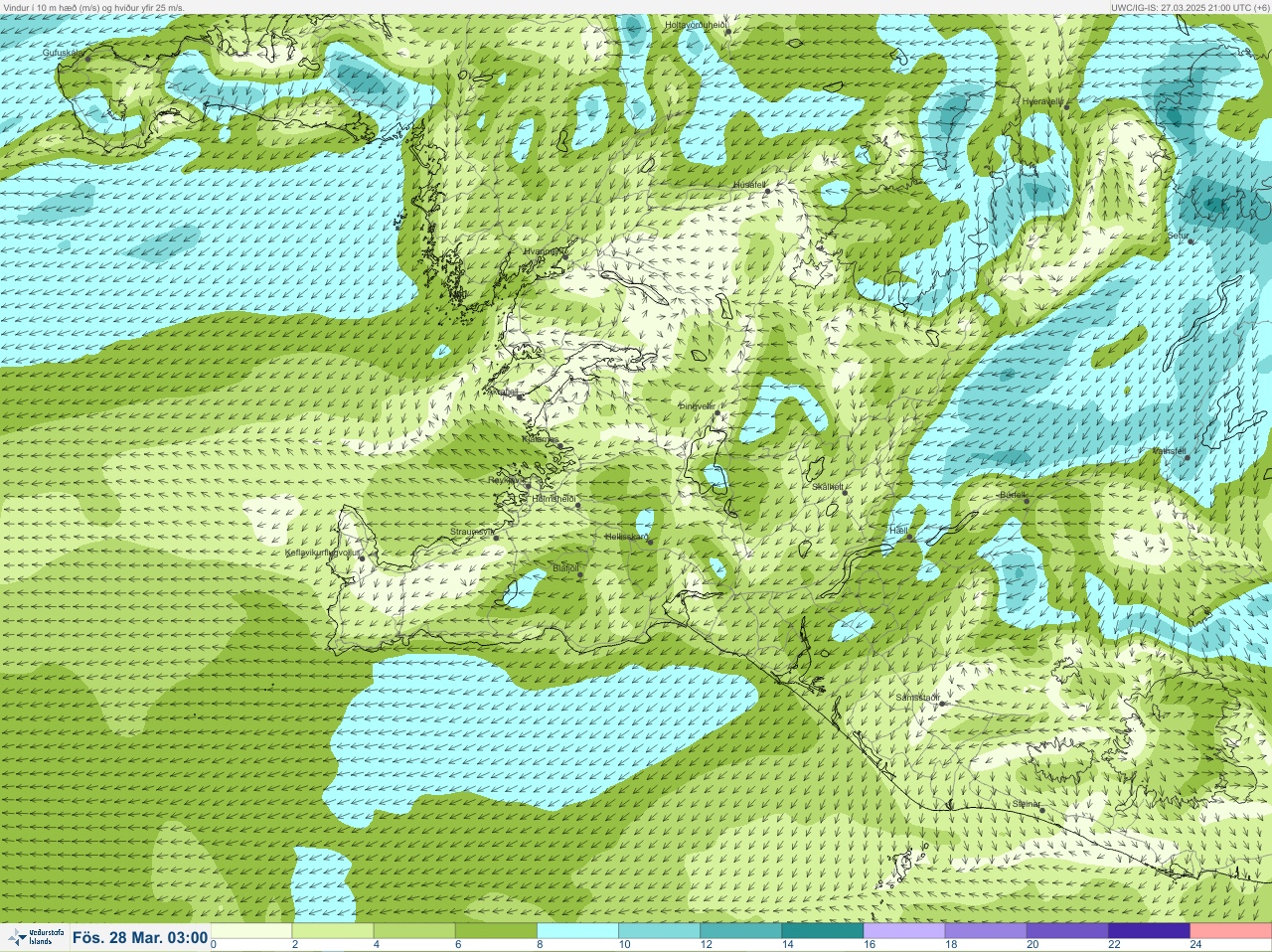Click the Reykjavík station label

click(507, 479)
